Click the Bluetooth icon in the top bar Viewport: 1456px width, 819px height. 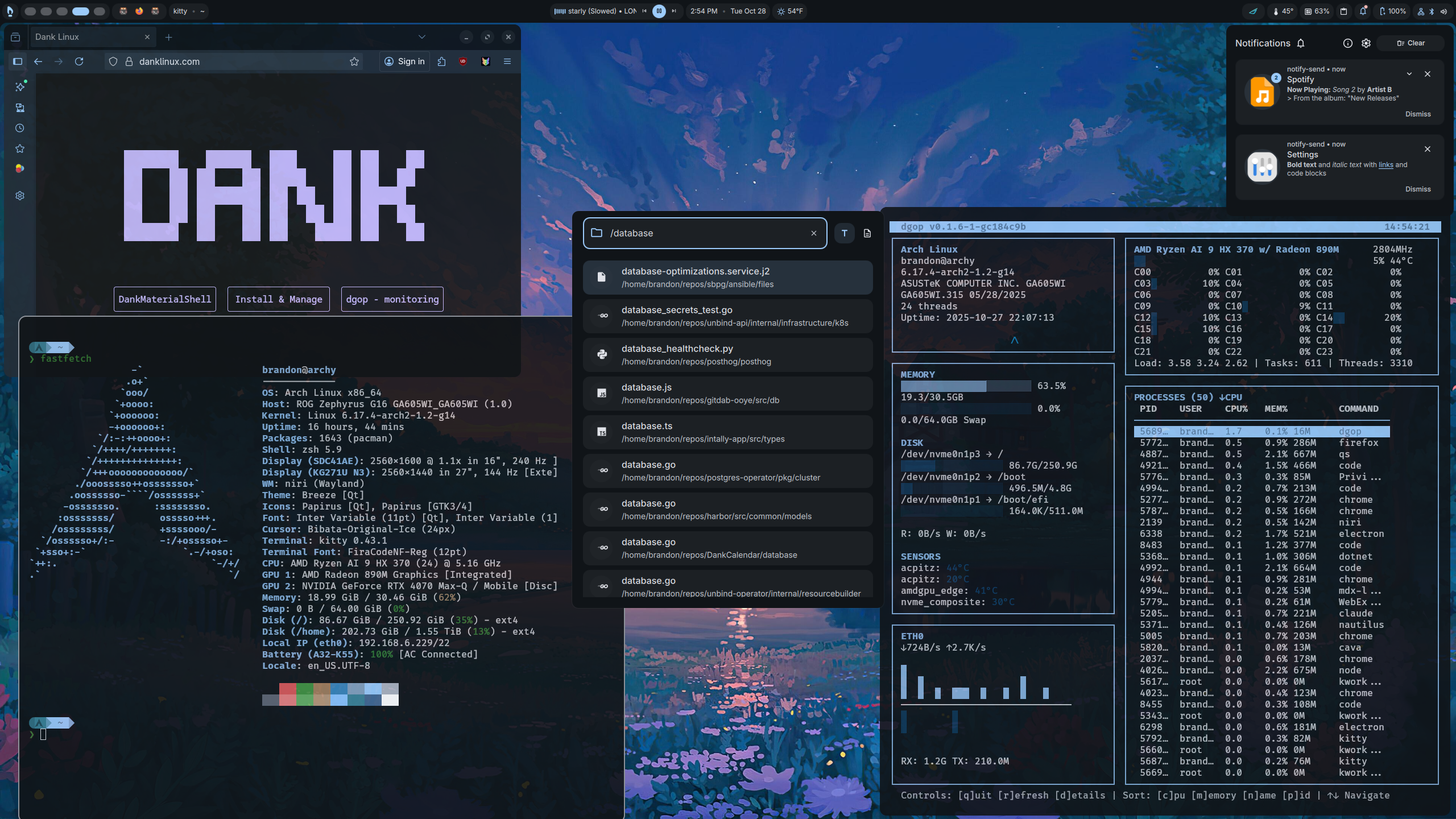point(1432,11)
